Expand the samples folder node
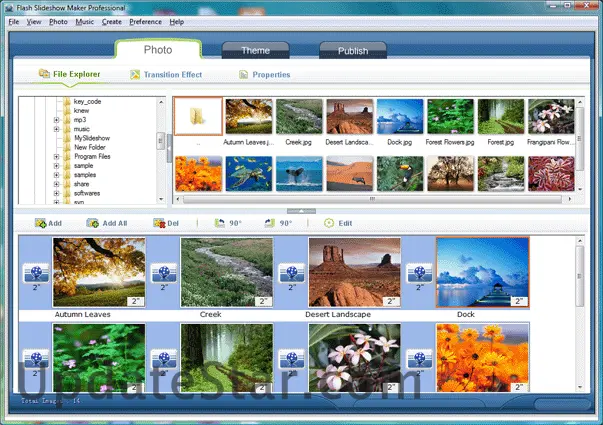 tap(57, 175)
